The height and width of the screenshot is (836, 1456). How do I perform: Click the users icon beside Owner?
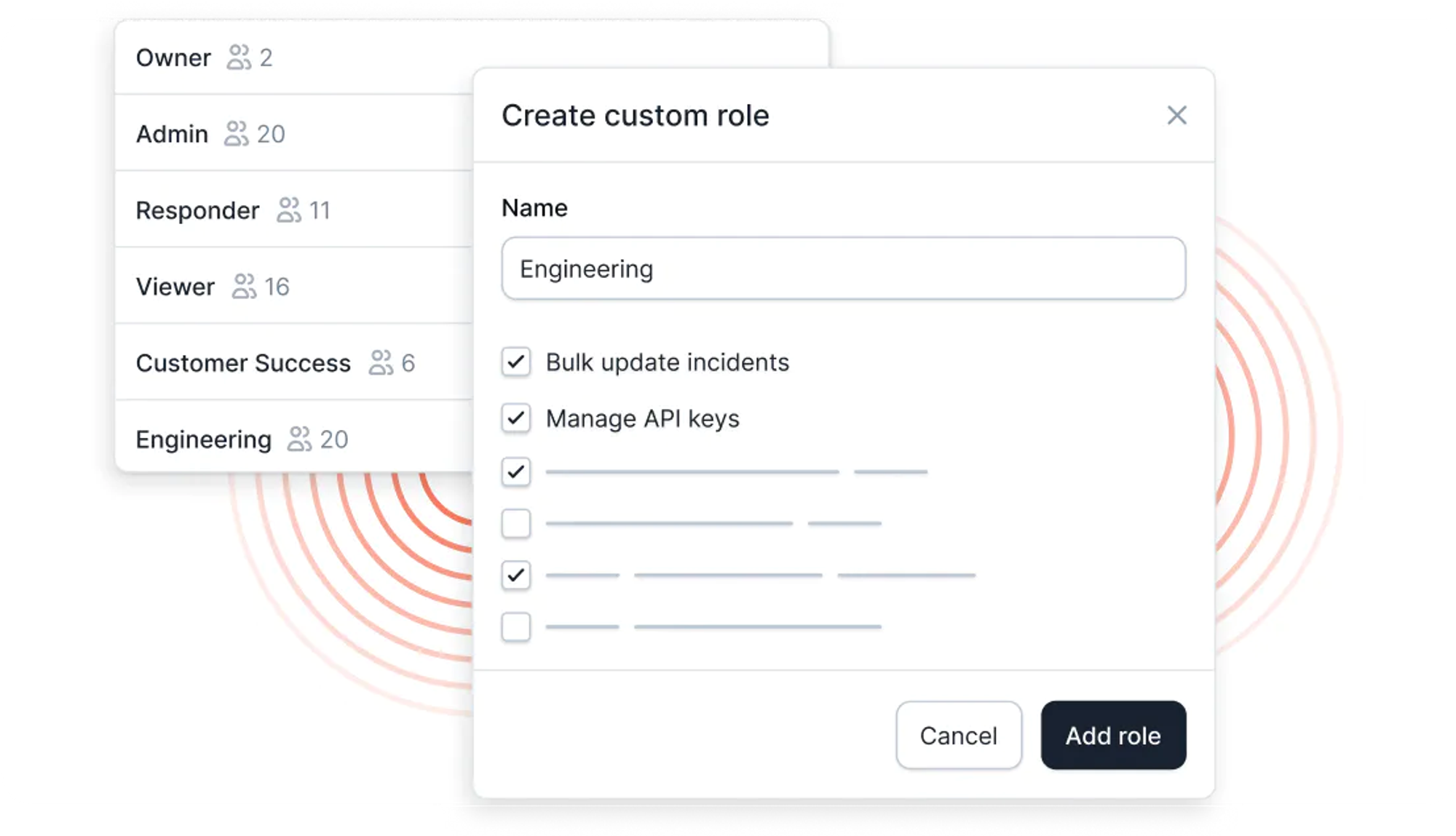pyautogui.click(x=239, y=57)
